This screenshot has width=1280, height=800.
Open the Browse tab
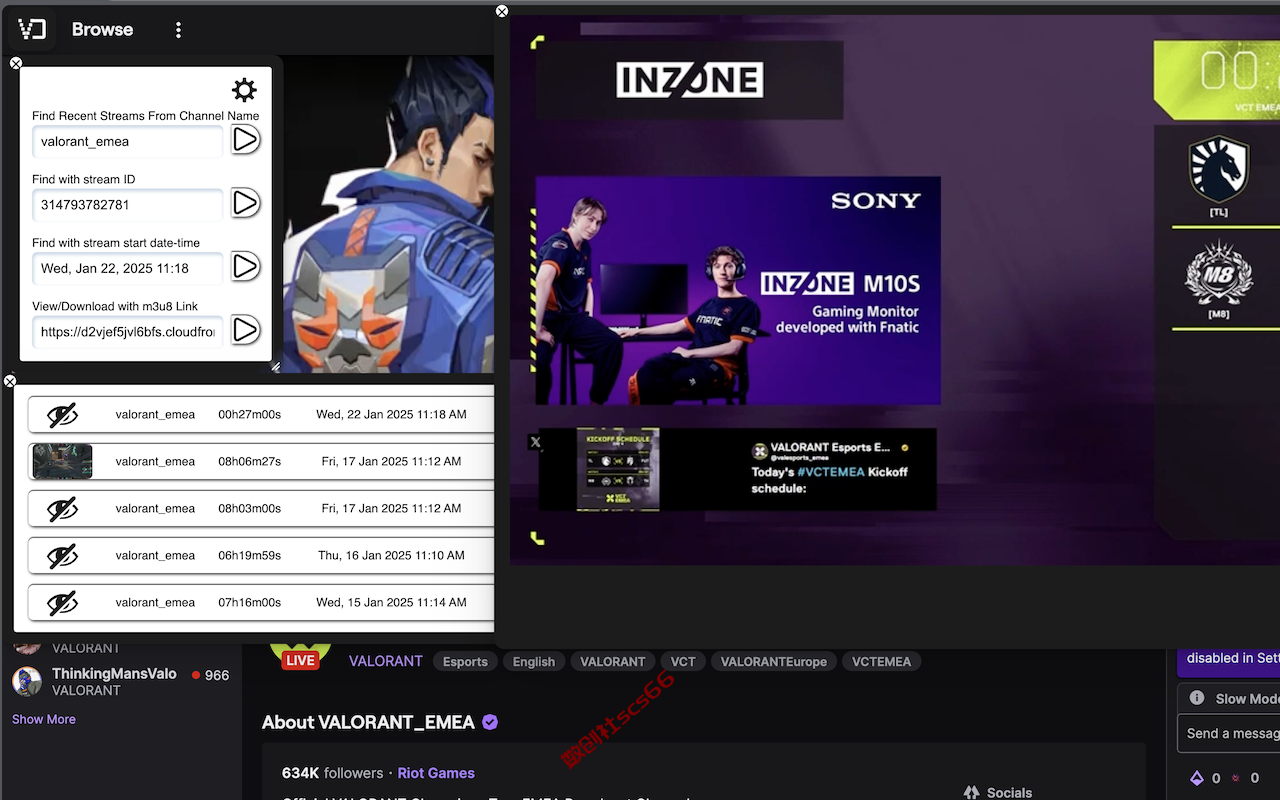tap(102, 30)
